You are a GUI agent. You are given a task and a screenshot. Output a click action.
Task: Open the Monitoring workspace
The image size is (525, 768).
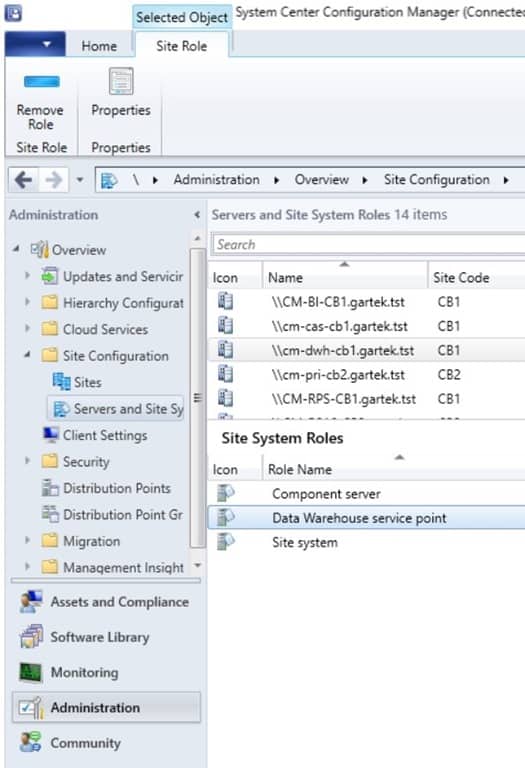[106, 672]
